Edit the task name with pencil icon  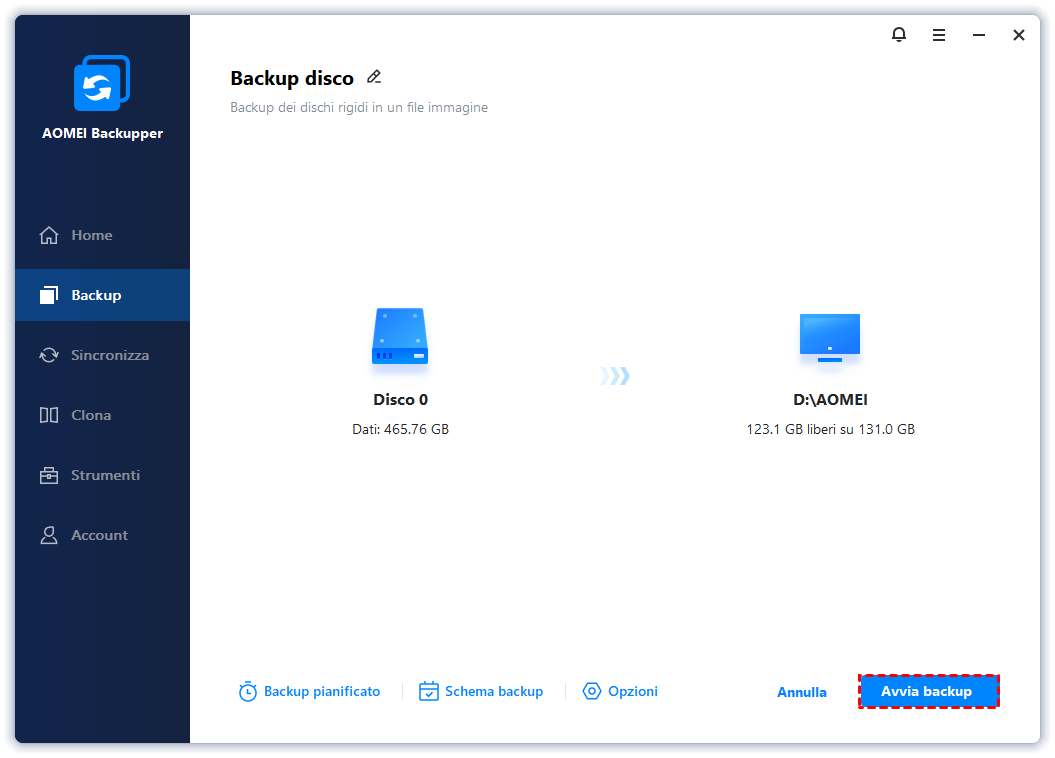click(x=374, y=77)
